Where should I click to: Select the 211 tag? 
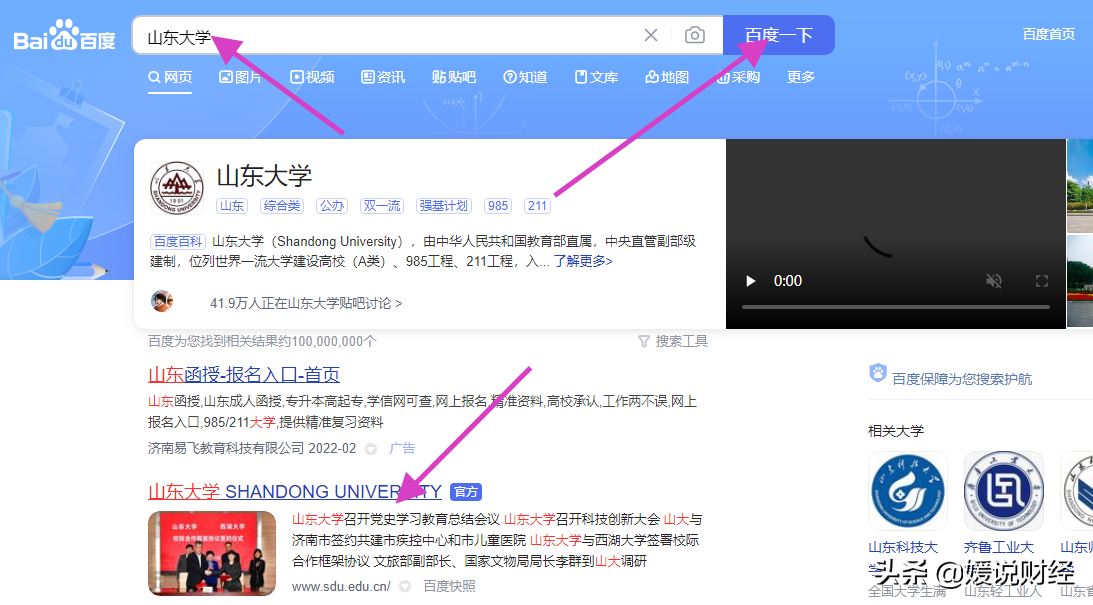(537, 206)
